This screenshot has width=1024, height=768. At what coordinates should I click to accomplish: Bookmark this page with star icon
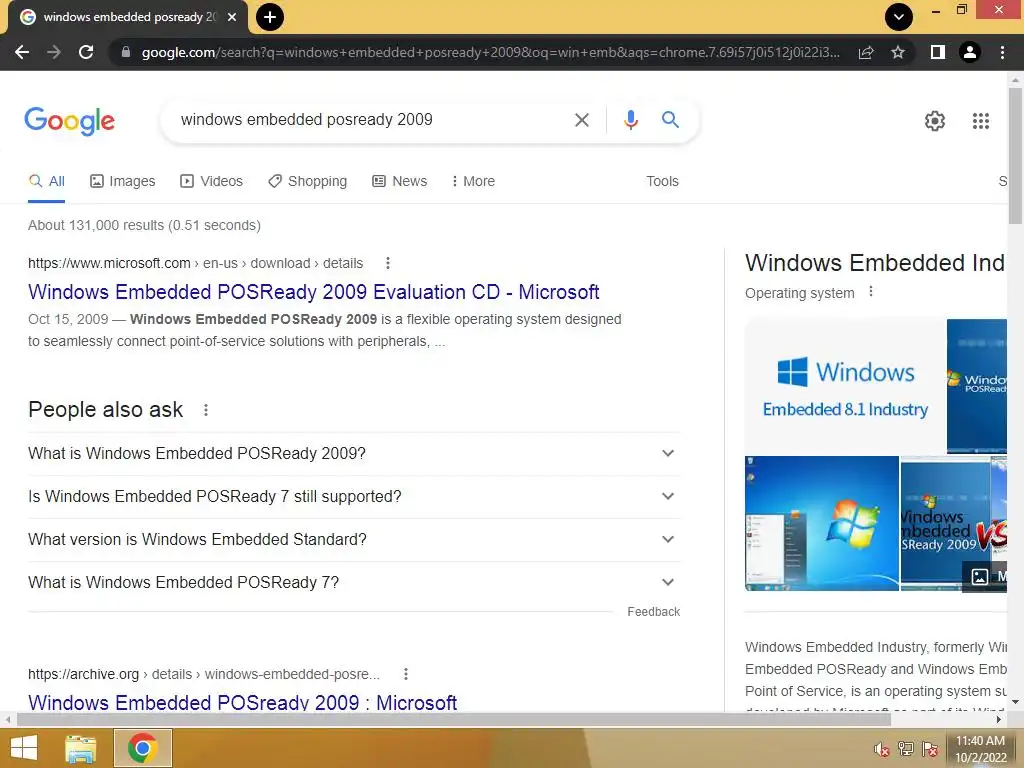898,52
